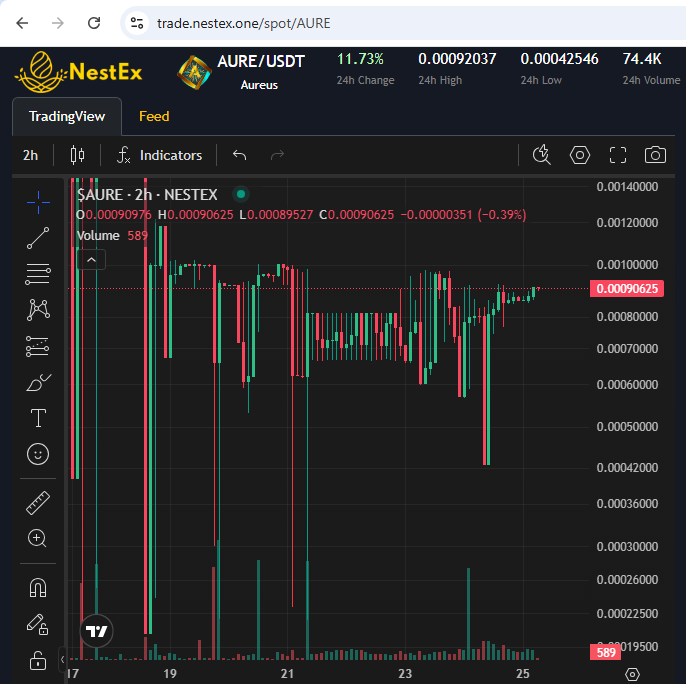Undo the last chart action
Image resolution: width=686 pixels, height=684 pixels.
pyautogui.click(x=239, y=155)
